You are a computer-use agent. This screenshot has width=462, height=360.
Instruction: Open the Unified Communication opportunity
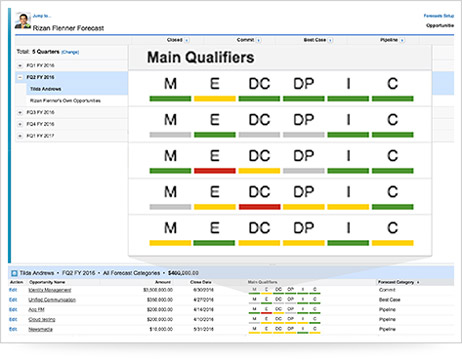[52, 300]
